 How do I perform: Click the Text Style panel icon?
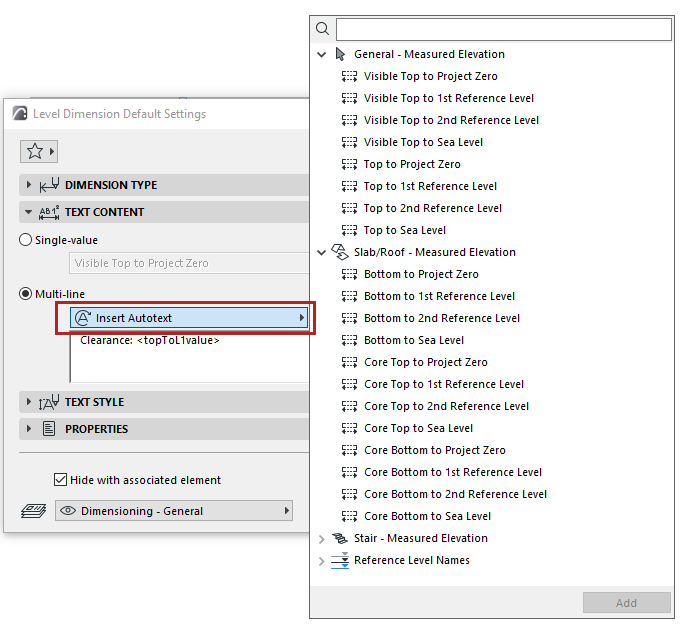49,402
